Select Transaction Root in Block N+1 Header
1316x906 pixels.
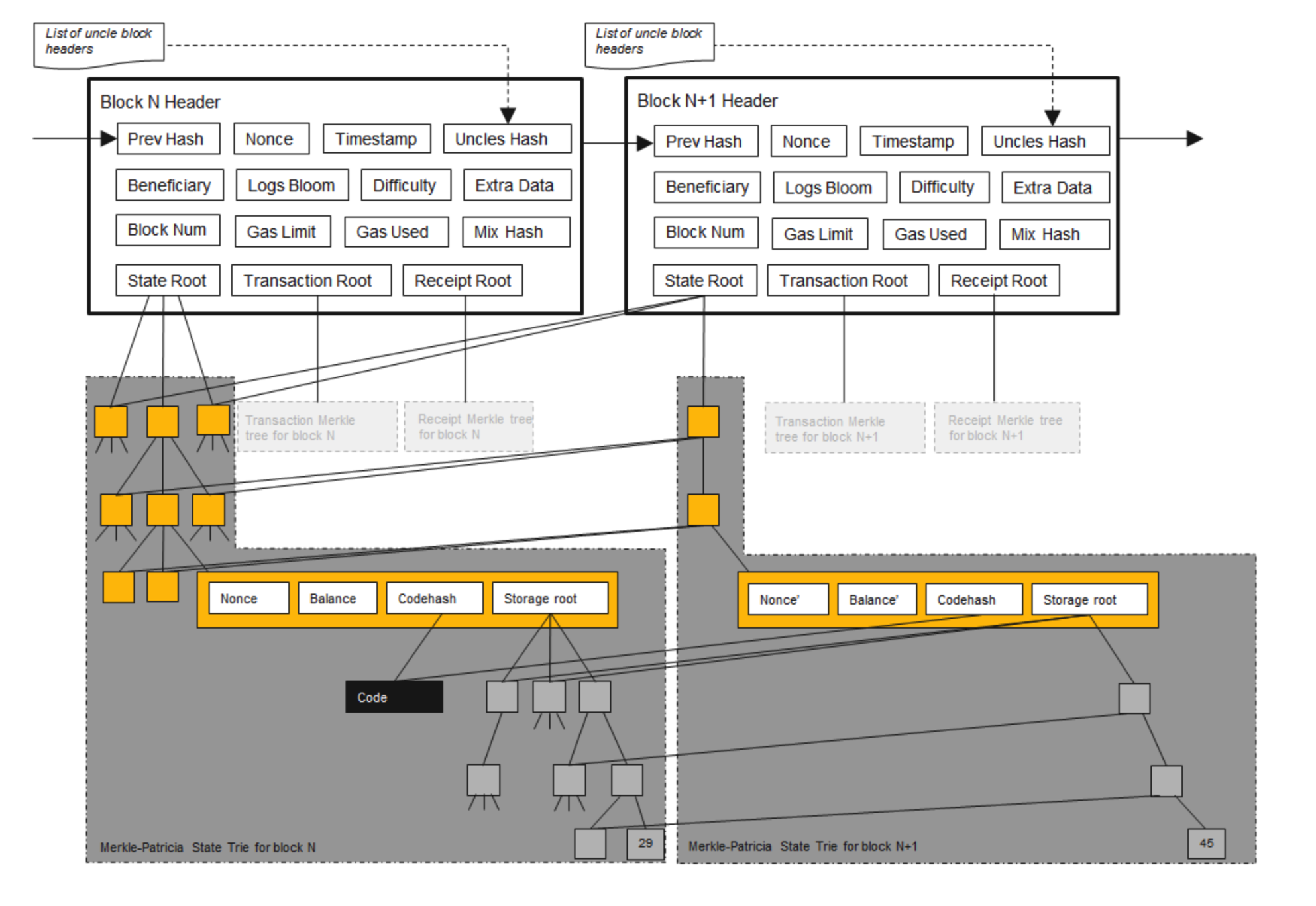tap(848, 280)
